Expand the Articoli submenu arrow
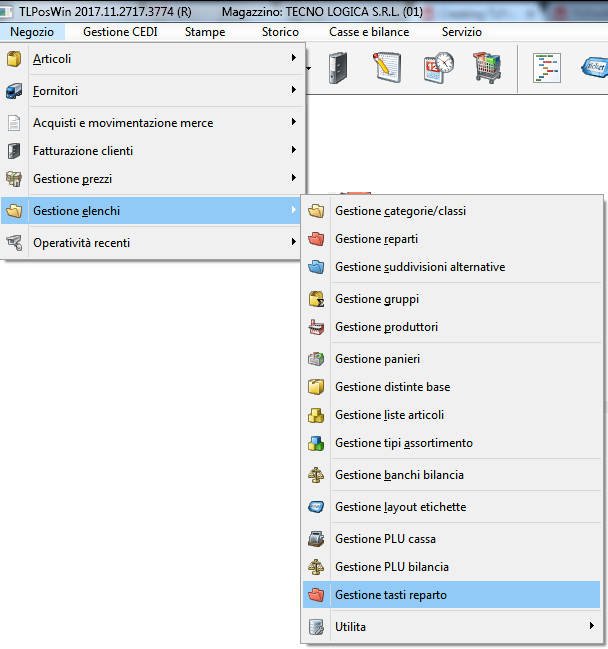Viewport: 608px width, 649px height. [x=293, y=59]
